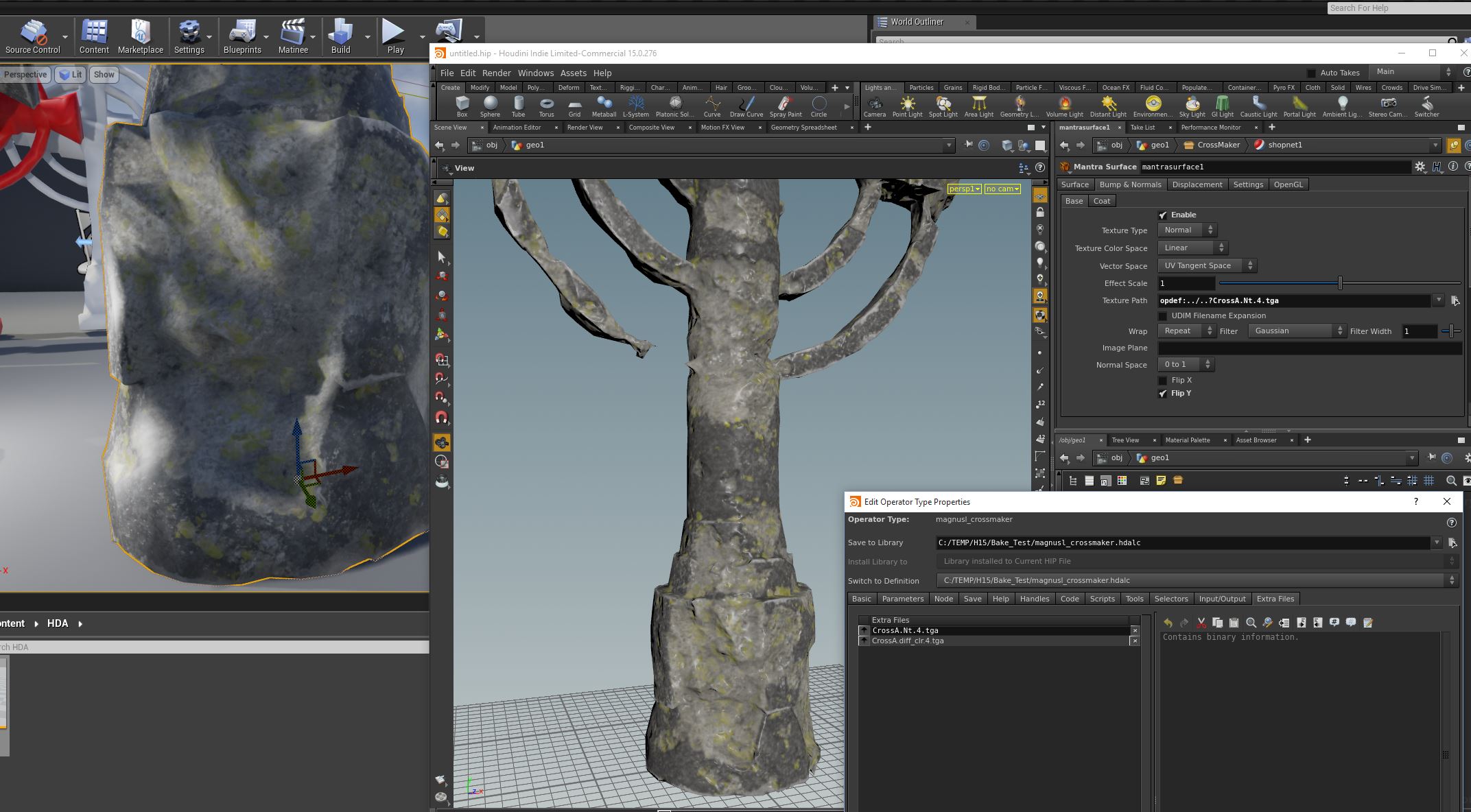Click Play in the Unreal toolbar
This screenshot has width=1471, height=812.
point(395,37)
